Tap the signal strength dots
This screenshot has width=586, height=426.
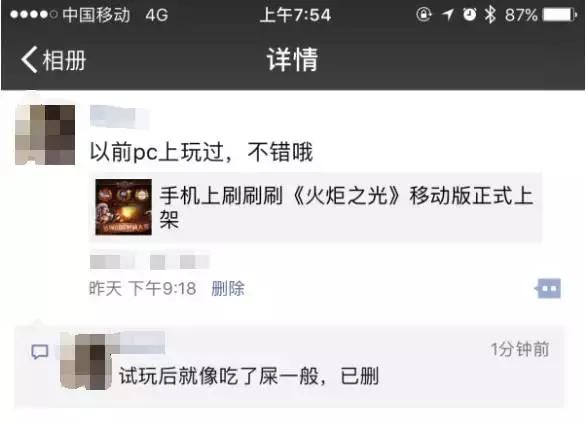(x=34, y=15)
